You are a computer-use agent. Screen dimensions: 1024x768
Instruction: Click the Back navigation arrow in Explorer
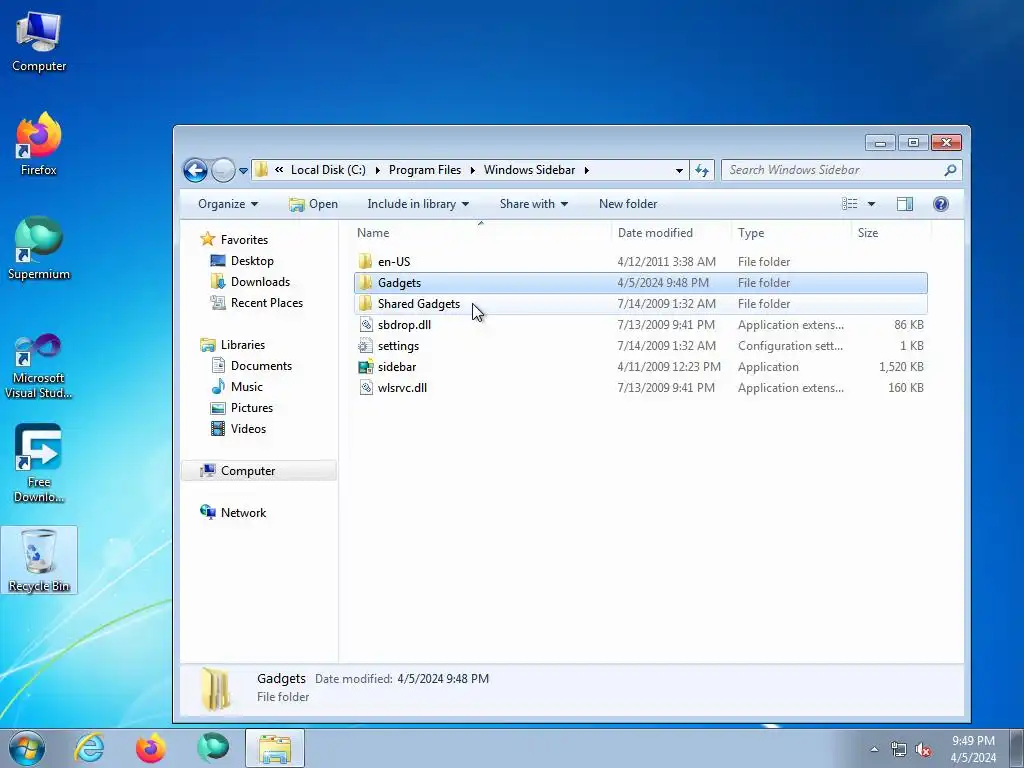click(x=195, y=170)
